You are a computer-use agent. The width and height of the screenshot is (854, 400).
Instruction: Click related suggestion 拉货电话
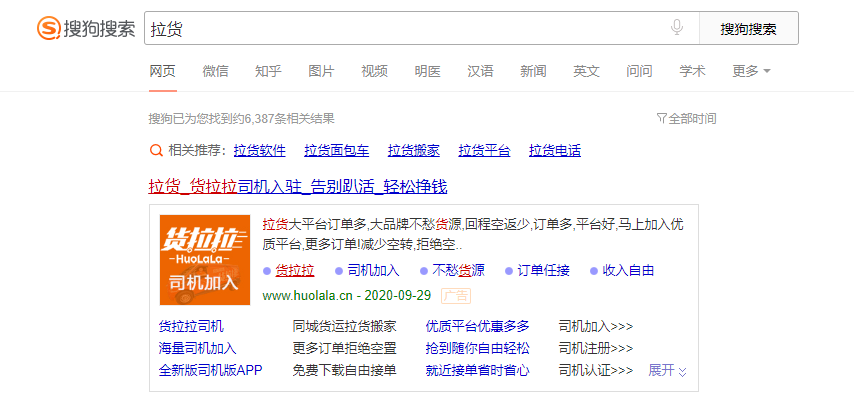tap(555, 151)
